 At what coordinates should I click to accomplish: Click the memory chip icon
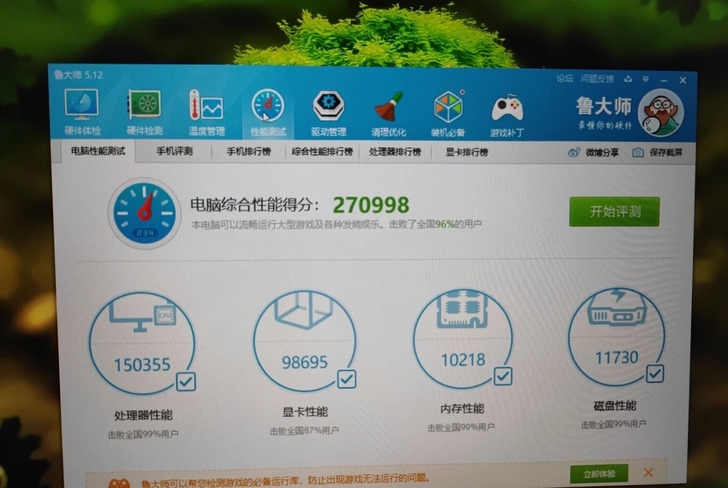462,309
